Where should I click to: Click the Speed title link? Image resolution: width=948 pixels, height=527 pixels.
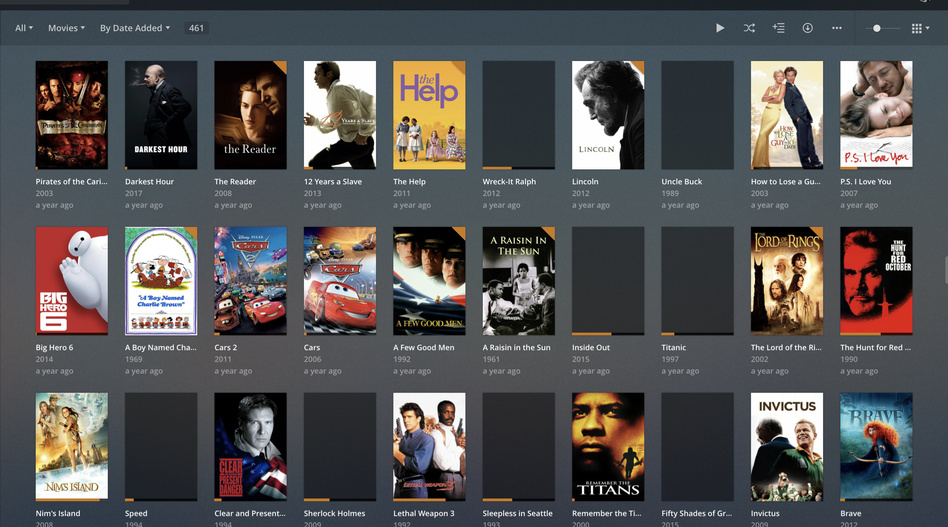(x=136, y=514)
